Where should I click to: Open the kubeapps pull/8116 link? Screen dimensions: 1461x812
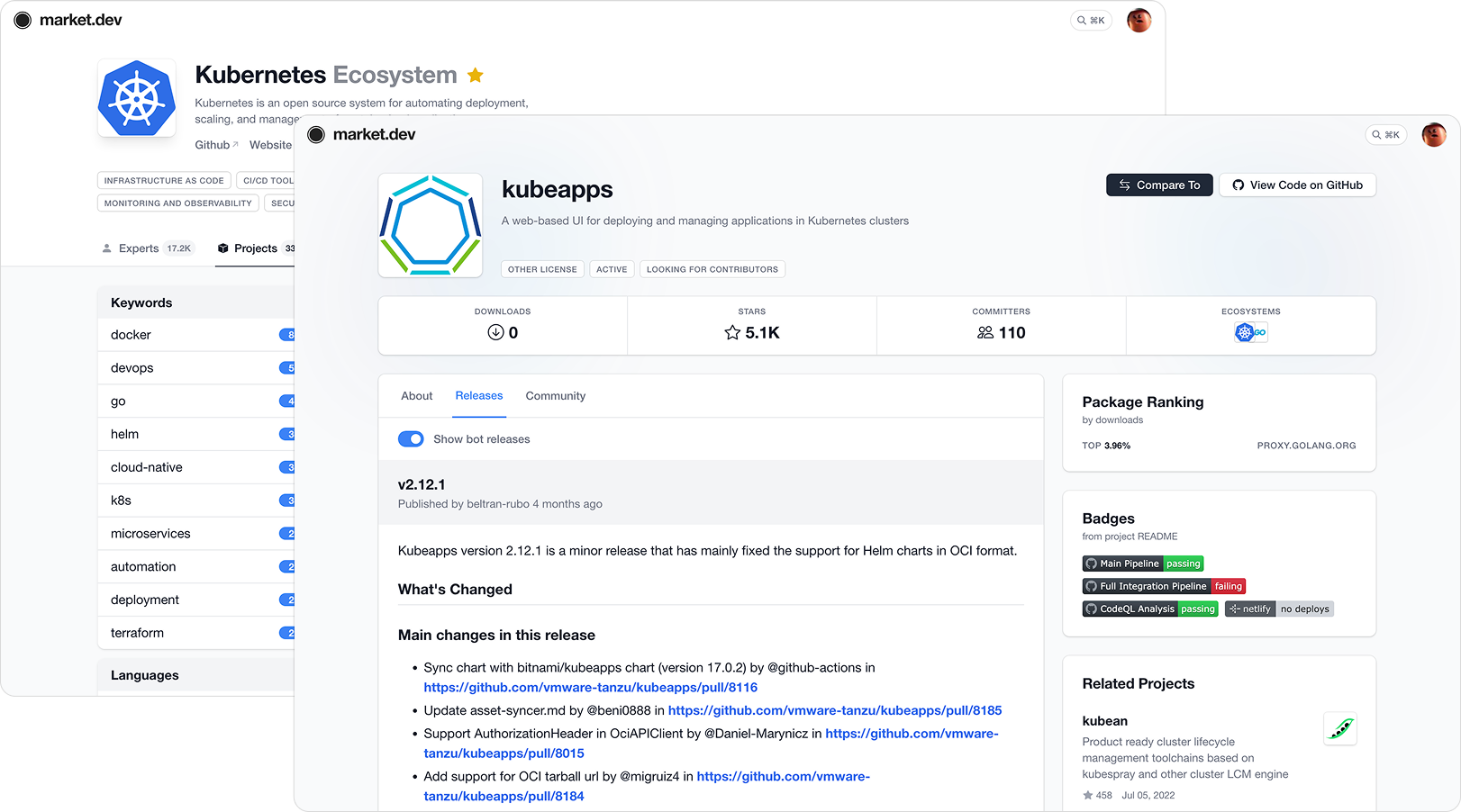coord(591,688)
